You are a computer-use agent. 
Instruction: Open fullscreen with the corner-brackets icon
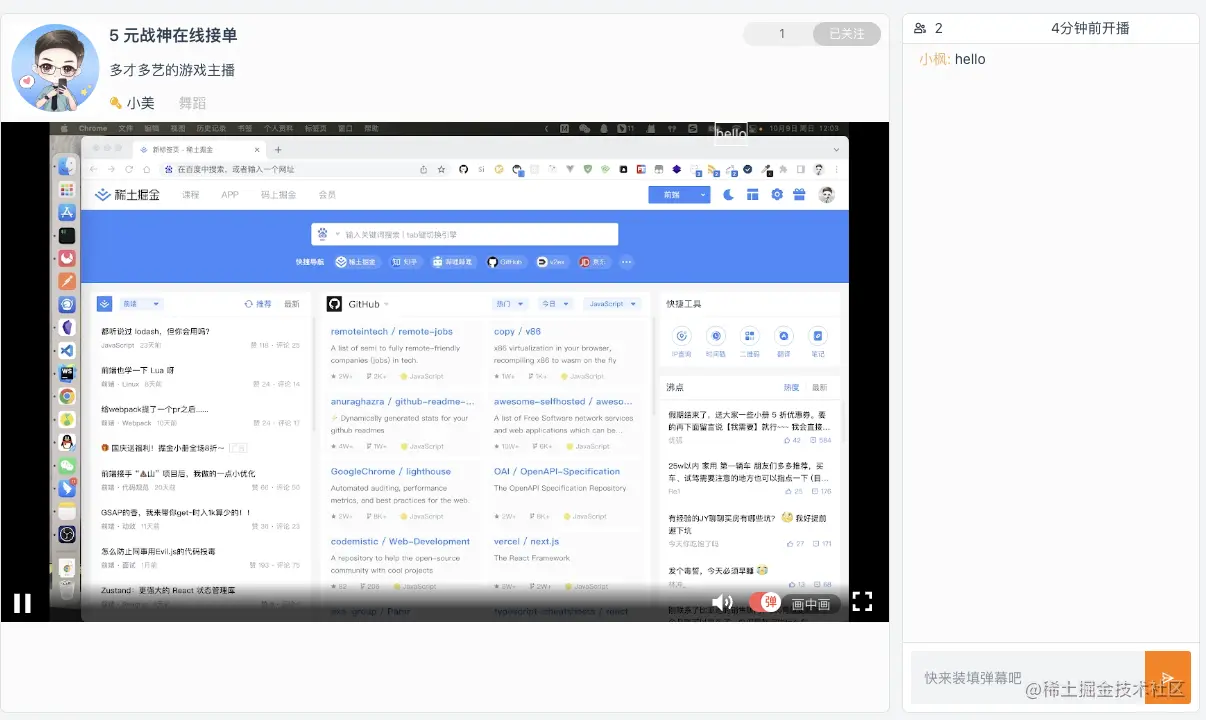[862, 601]
